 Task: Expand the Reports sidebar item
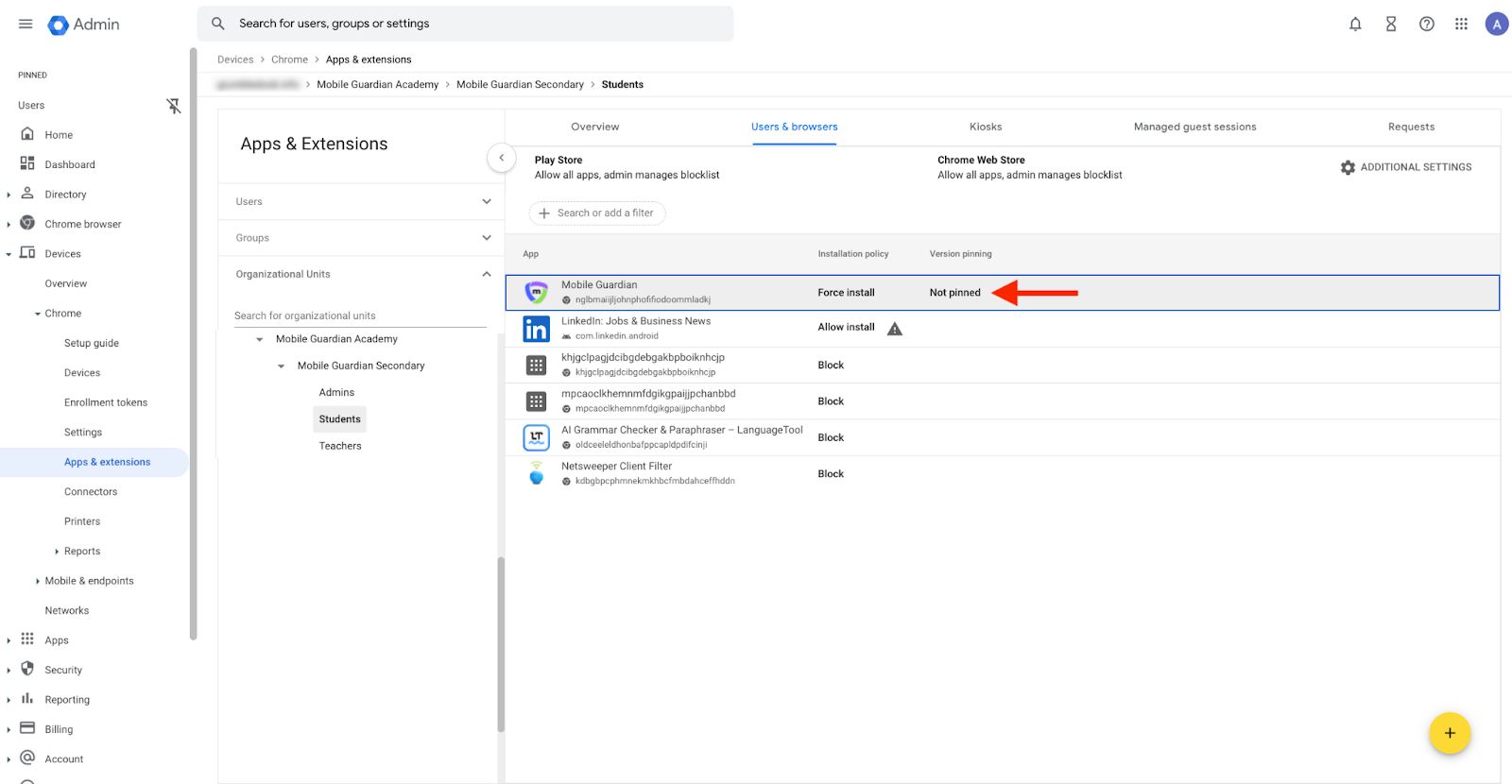(57, 552)
